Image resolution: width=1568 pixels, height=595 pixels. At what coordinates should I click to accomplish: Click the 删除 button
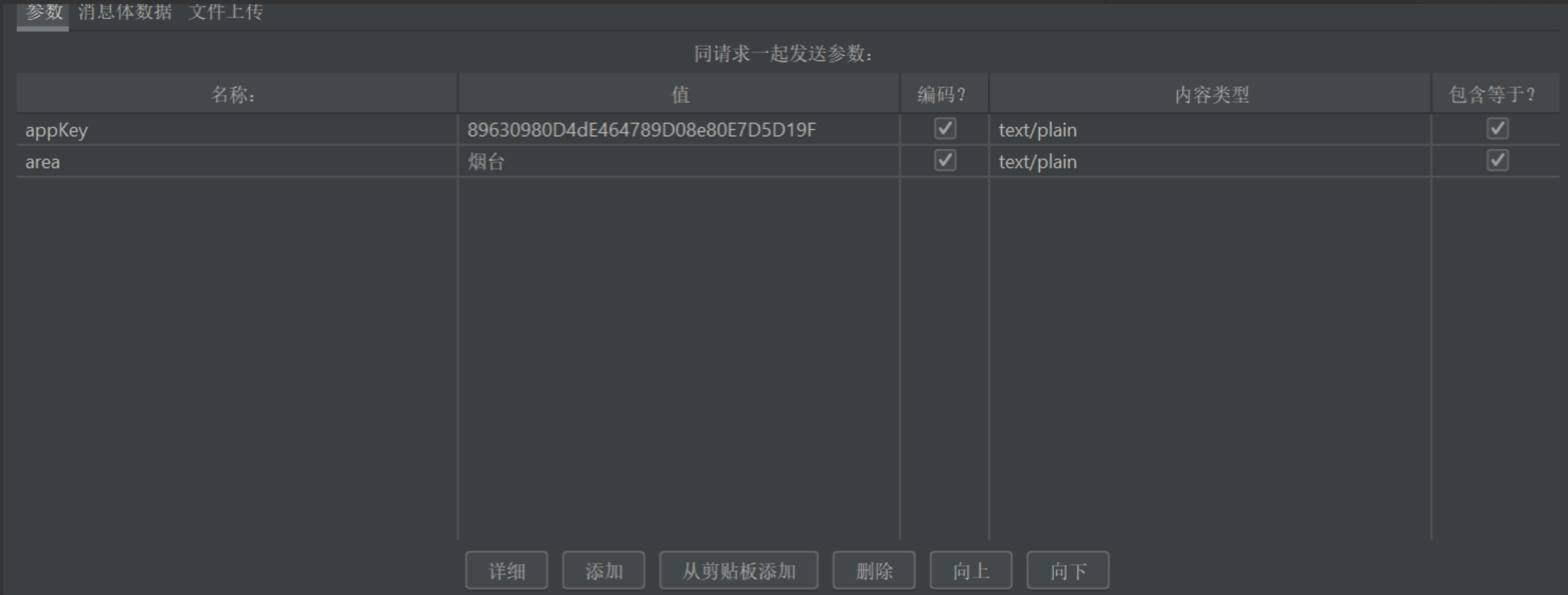874,570
